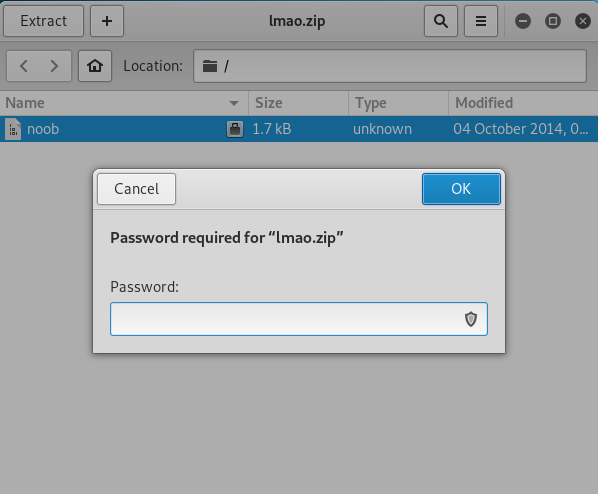
Task: Go back with the left arrow
Action: pyautogui.click(x=23, y=66)
